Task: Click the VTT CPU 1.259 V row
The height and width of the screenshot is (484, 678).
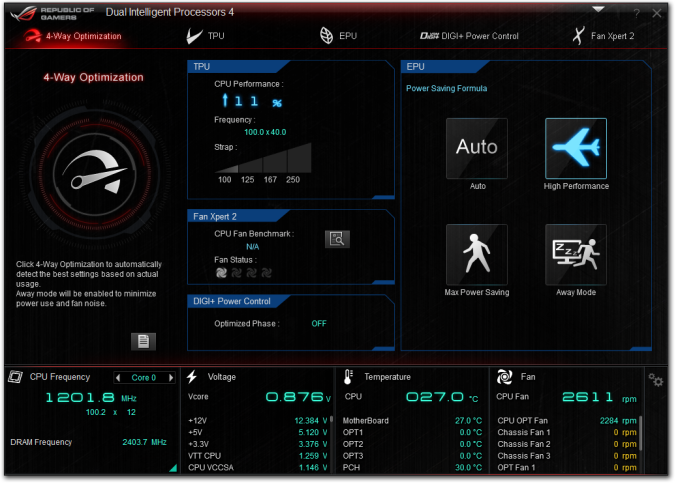Action: click(x=258, y=456)
